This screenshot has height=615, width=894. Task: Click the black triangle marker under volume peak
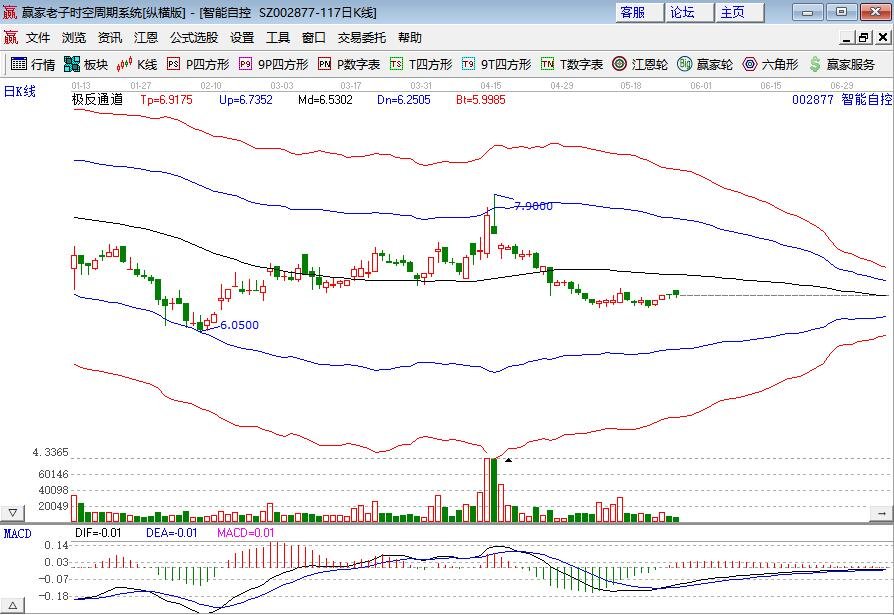click(x=508, y=459)
